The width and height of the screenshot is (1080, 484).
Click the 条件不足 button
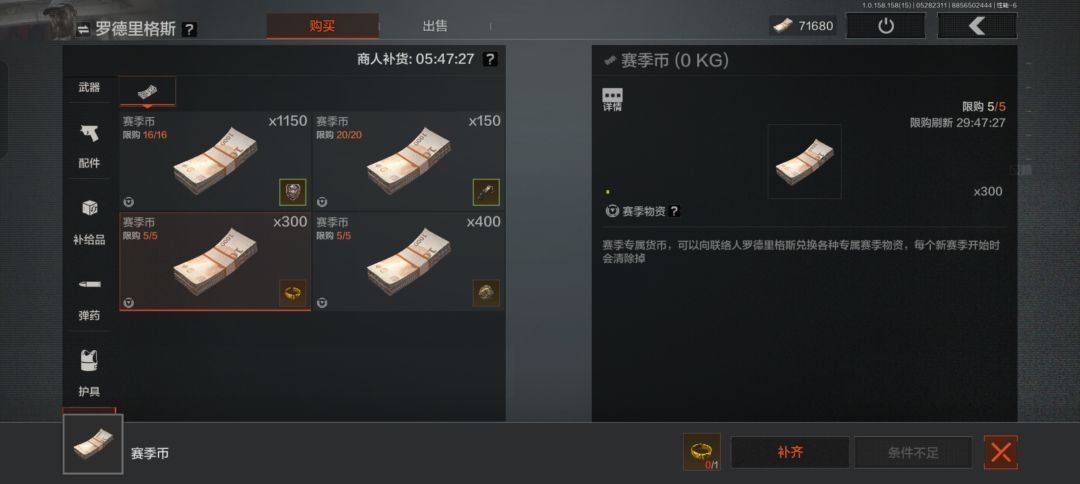913,452
